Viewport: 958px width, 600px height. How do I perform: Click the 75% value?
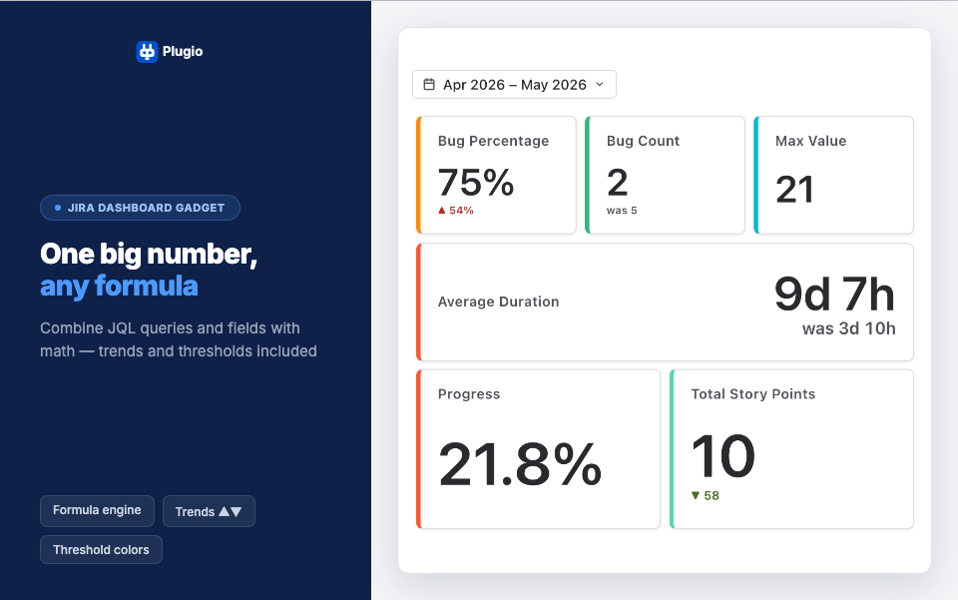click(x=476, y=183)
